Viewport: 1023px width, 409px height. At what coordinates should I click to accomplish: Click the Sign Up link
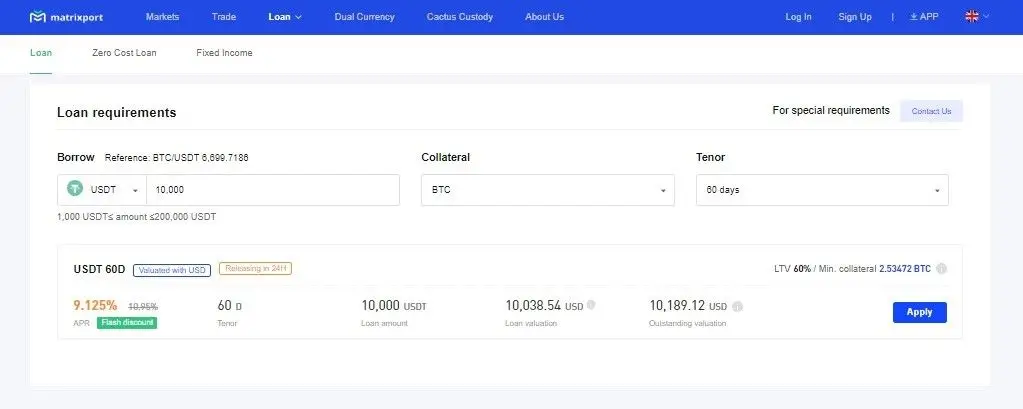pyautogui.click(x=855, y=17)
